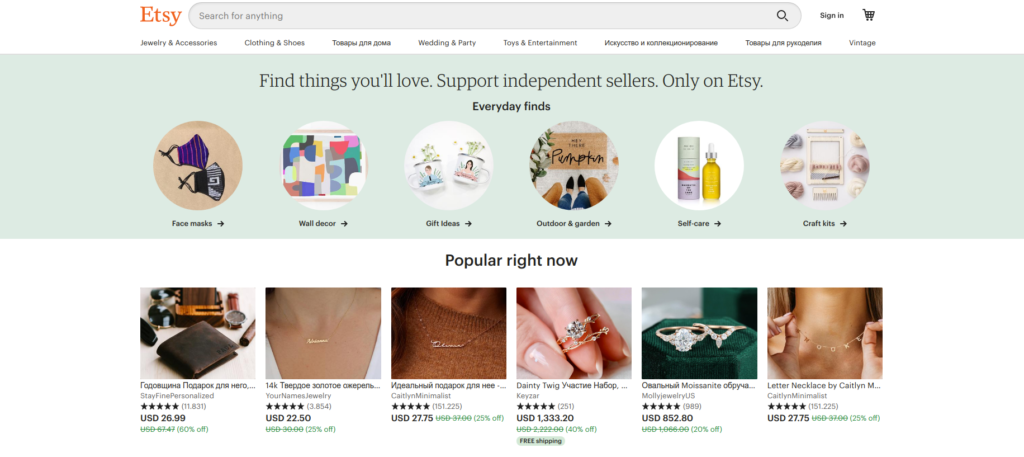The height and width of the screenshot is (457, 1024).
Task: Expand the Wedding & Party menu
Action: (446, 43)
